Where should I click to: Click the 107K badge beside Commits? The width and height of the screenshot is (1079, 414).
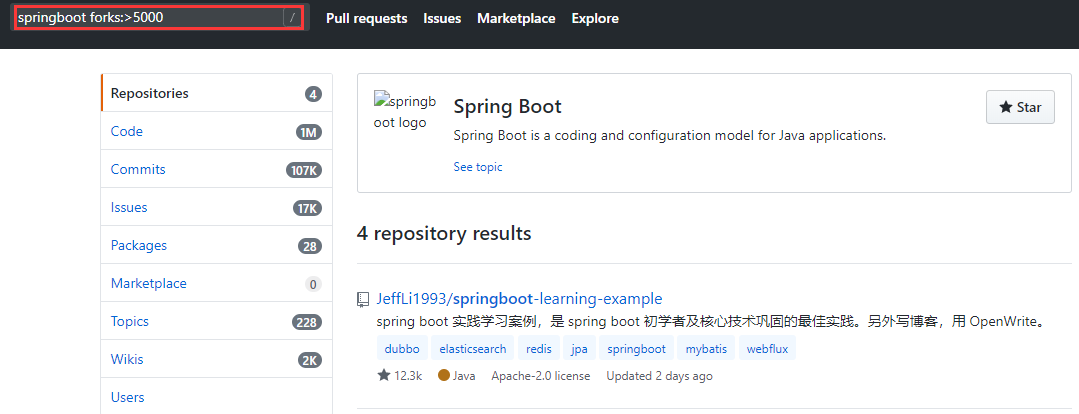304,170
